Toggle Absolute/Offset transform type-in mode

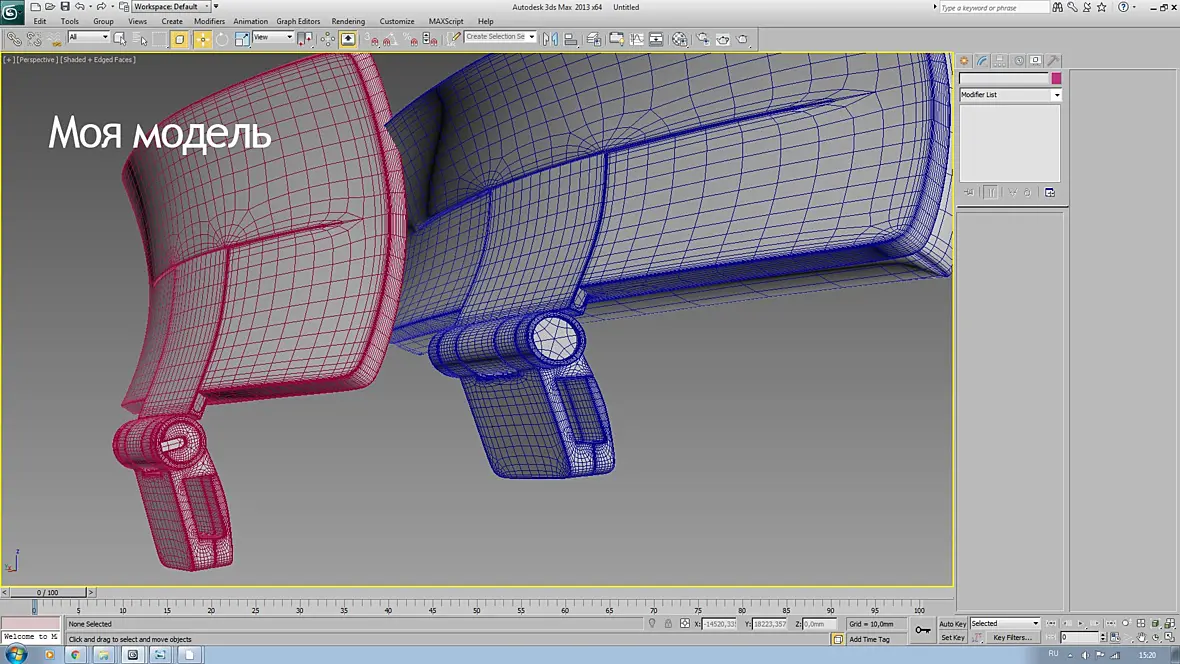tap(685, 623)
